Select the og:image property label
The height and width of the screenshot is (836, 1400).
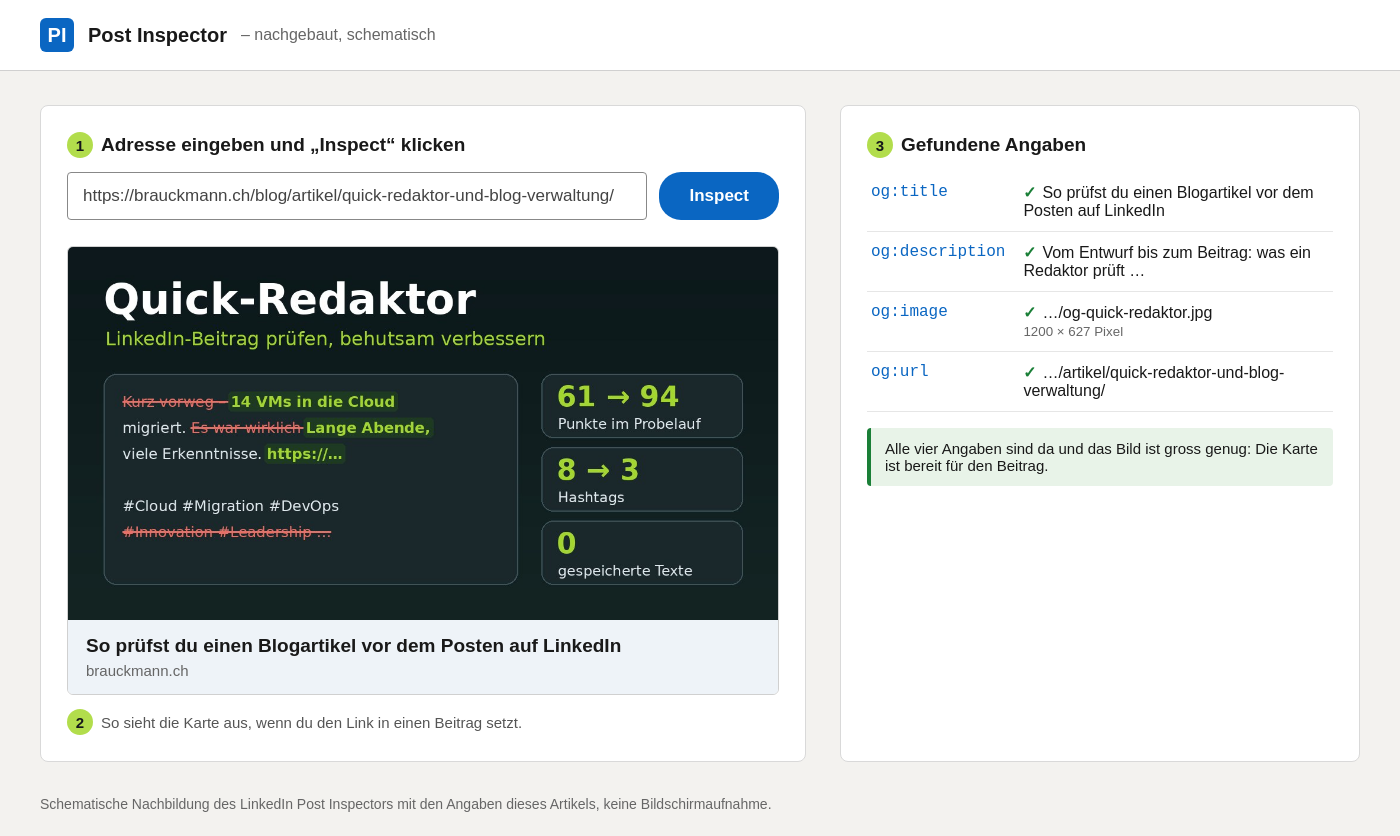click(x=909, y=311)
